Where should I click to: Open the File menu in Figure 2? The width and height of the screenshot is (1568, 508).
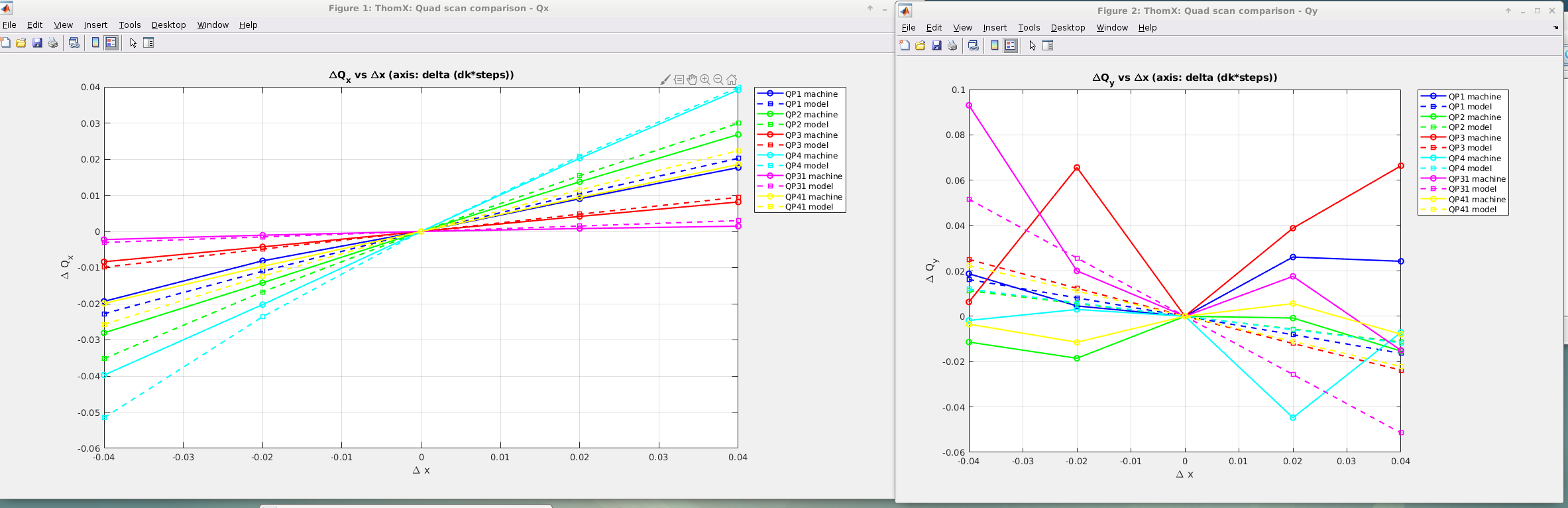(x=909, y=28)
